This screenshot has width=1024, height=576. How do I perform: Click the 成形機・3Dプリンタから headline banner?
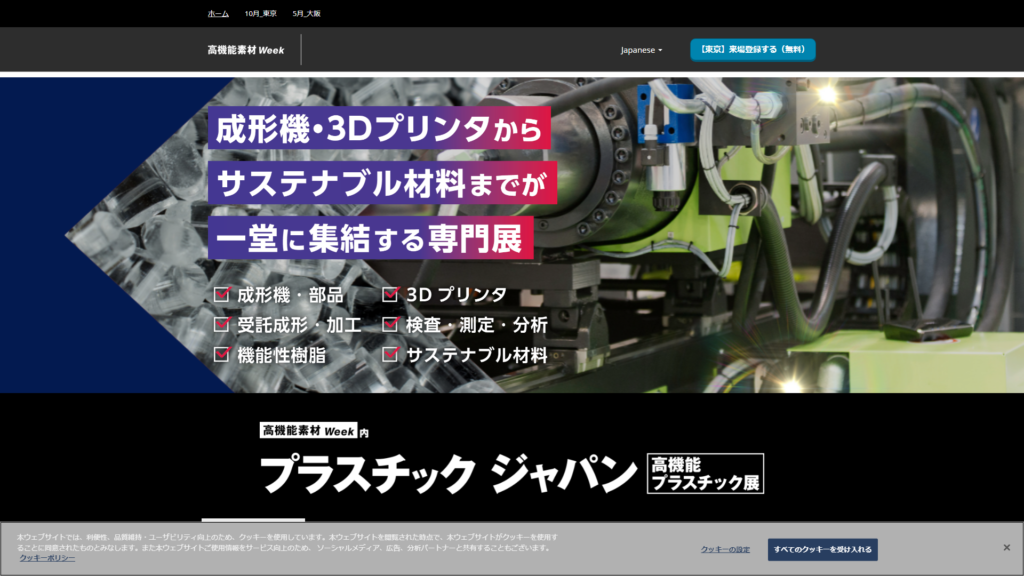pos(379,129)
